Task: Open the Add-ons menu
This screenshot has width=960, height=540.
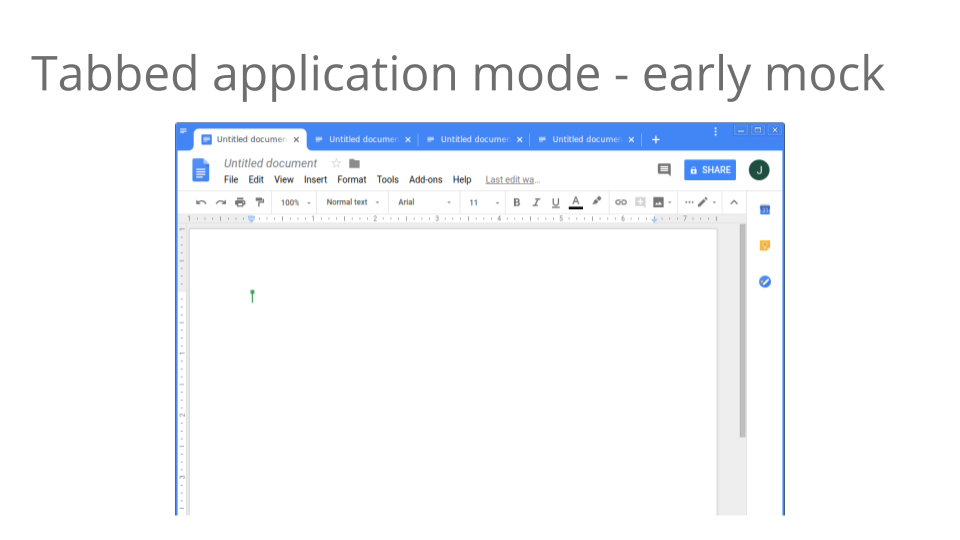Action: coord(426,179)
